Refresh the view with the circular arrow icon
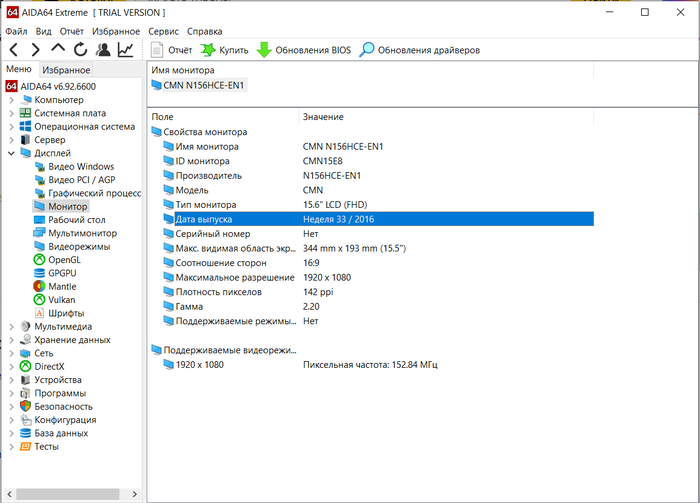Image resolution: width=700 pixels, height=503 pixels. (x=80, y=50)
